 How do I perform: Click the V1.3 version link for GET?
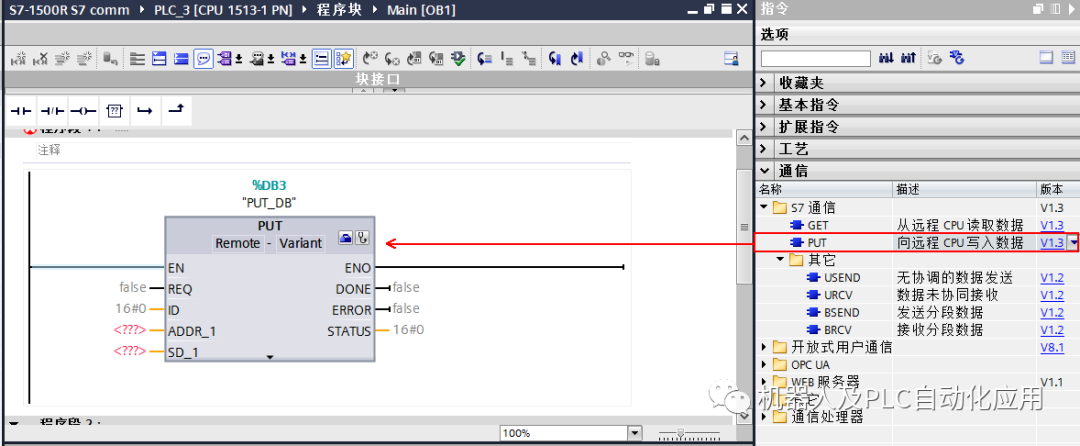coord(1052,225)
